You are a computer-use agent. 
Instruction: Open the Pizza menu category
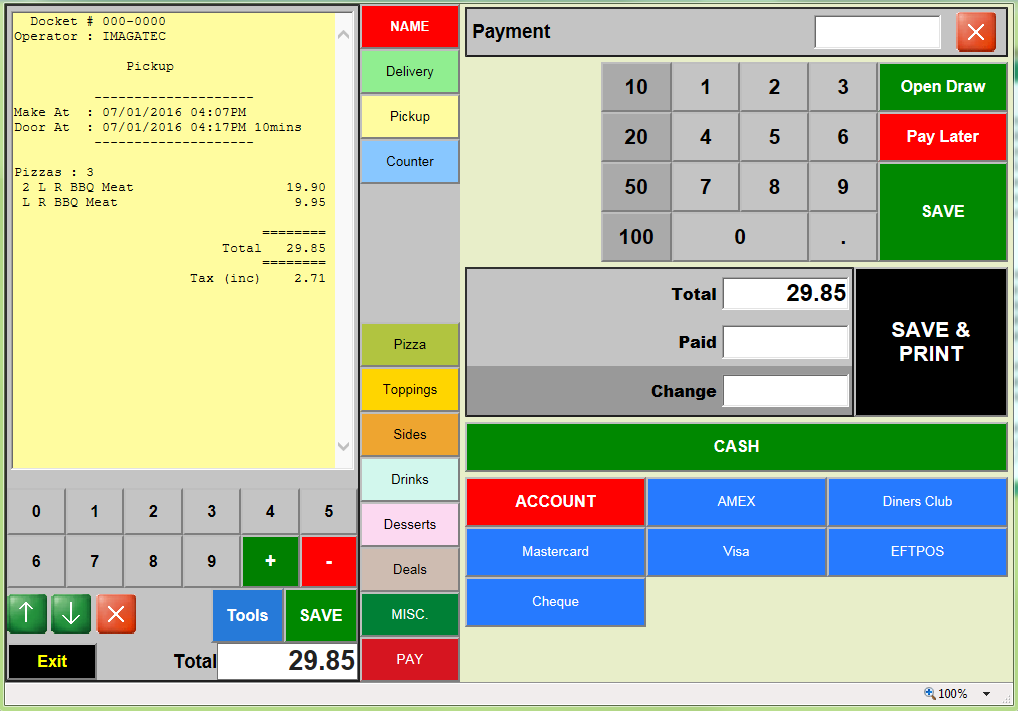(410, 345)
